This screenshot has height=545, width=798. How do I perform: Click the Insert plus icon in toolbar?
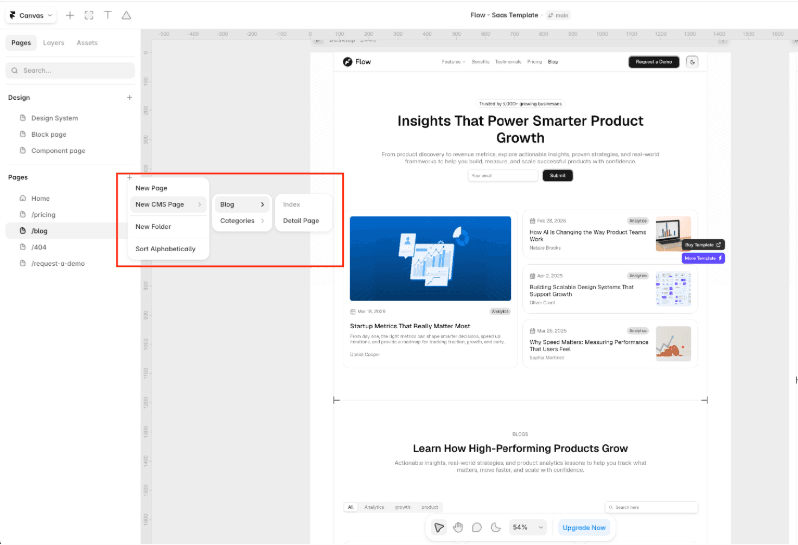[70, 15]
